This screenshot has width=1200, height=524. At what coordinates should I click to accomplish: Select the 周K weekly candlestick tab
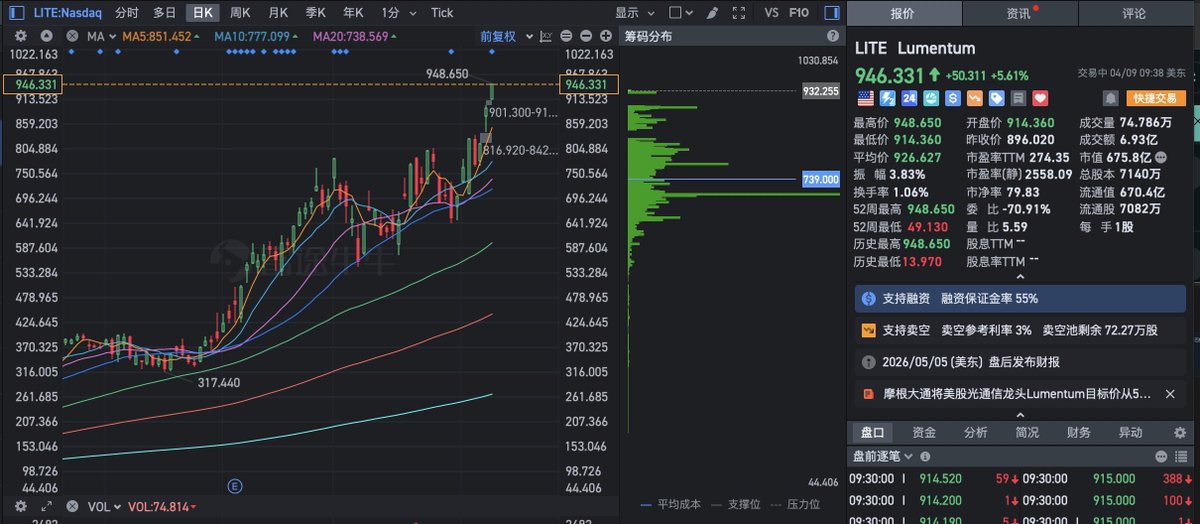(239, 13)
